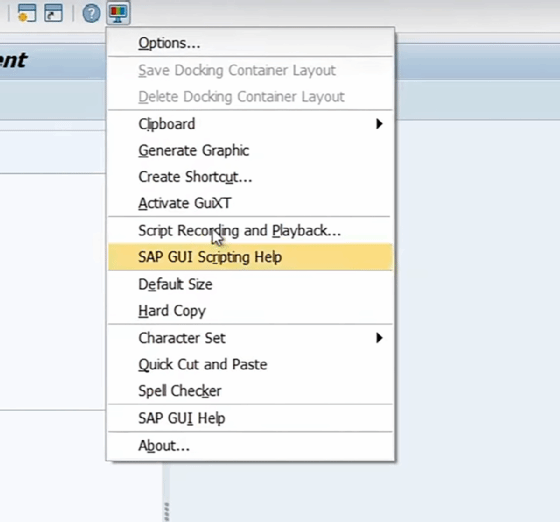The image size is (560, 522).
Task: Open the Help question mark icon
Action: (x=91, y=14)
